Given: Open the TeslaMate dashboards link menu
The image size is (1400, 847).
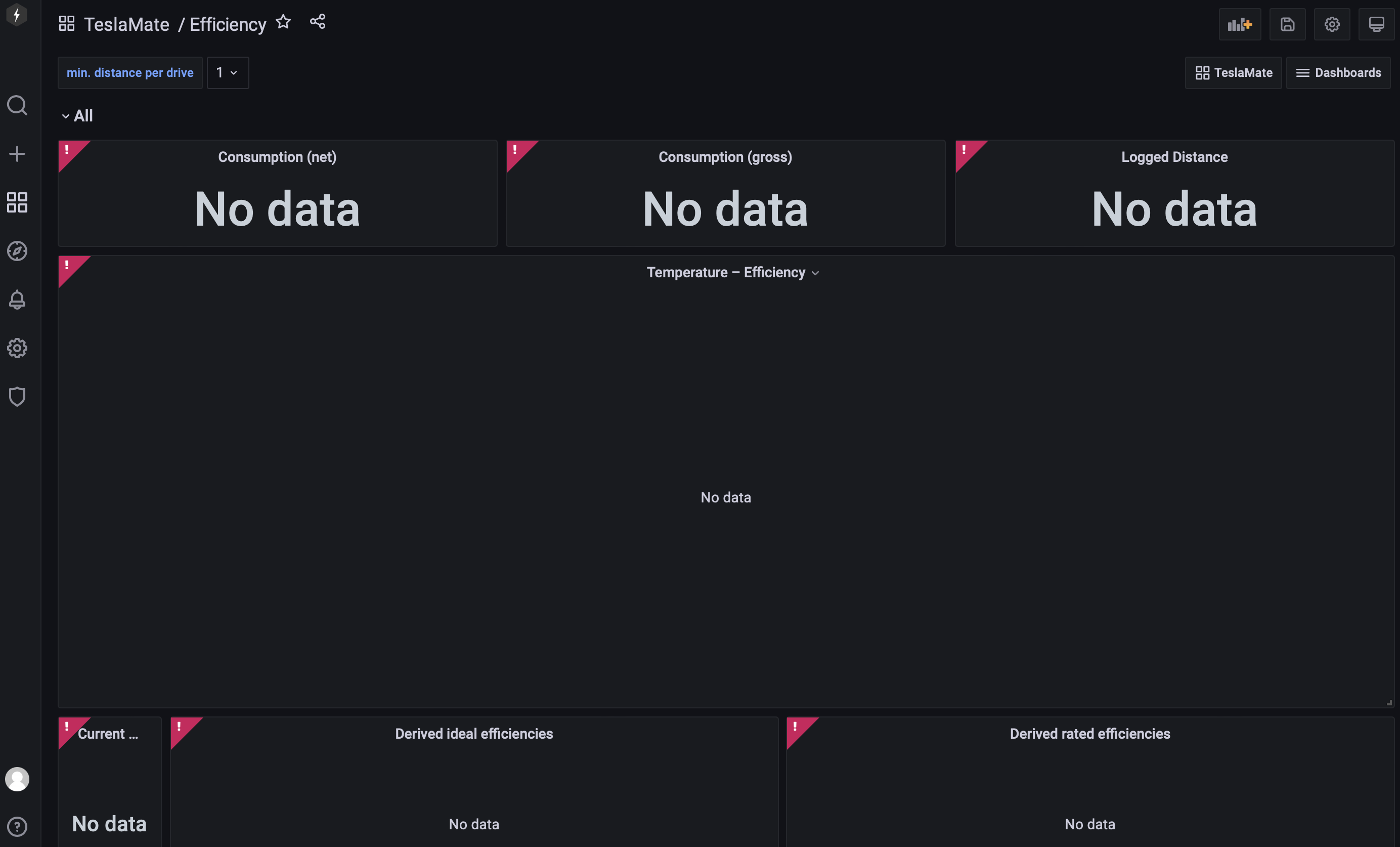Looking at the screenshot, I should tap(1233, 73).
